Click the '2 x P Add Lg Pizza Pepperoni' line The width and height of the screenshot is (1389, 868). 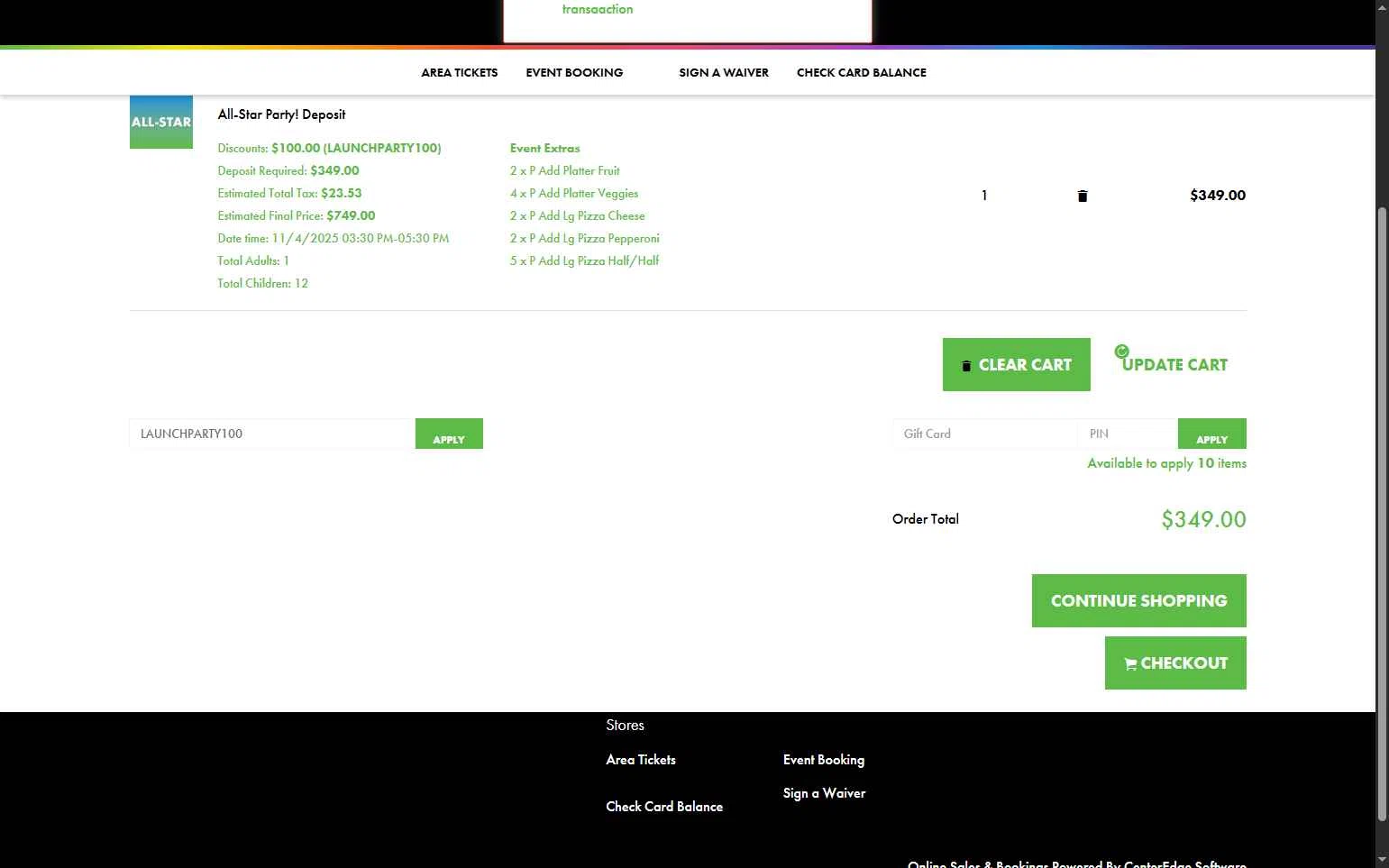coord(585,238)
